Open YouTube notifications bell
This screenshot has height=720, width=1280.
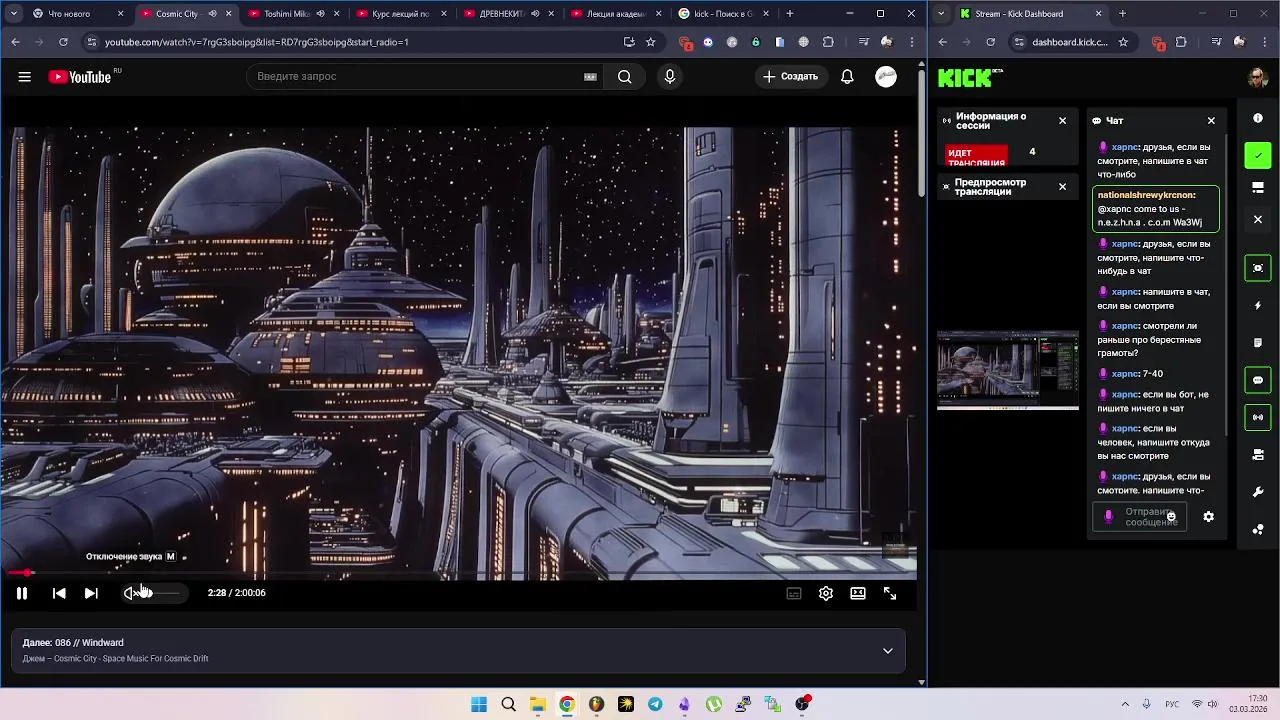pyautogui.click(x=847, y=77)
